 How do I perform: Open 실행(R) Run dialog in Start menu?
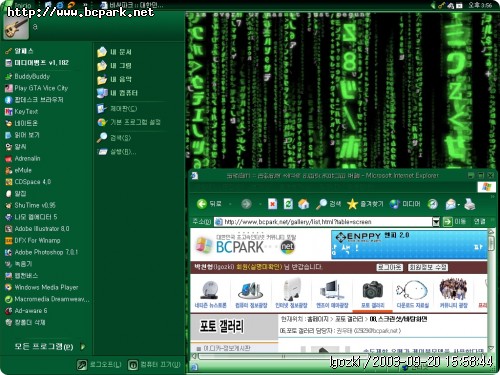point(117,152)
